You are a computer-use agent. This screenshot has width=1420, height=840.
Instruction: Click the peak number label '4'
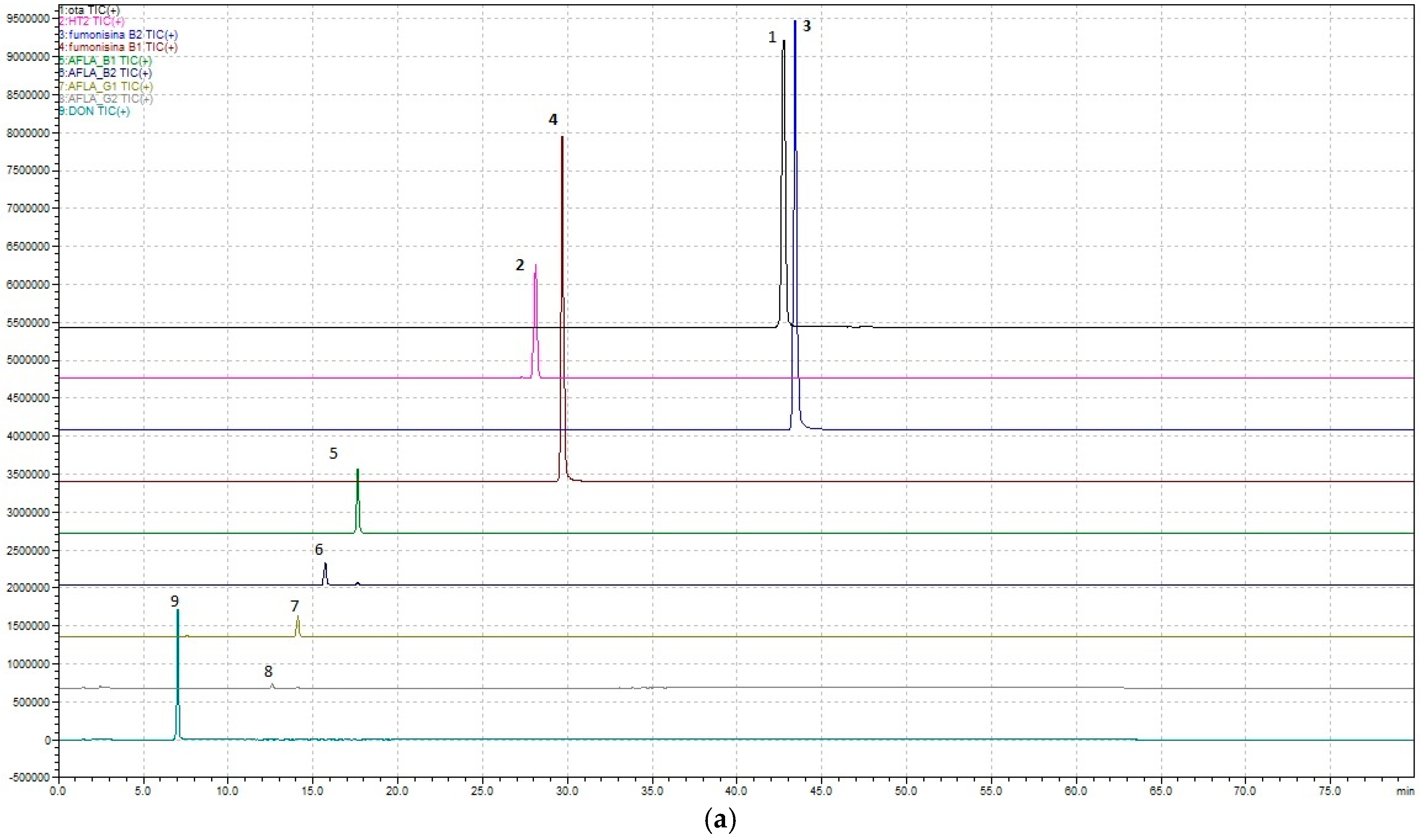(x=553, y=119)
